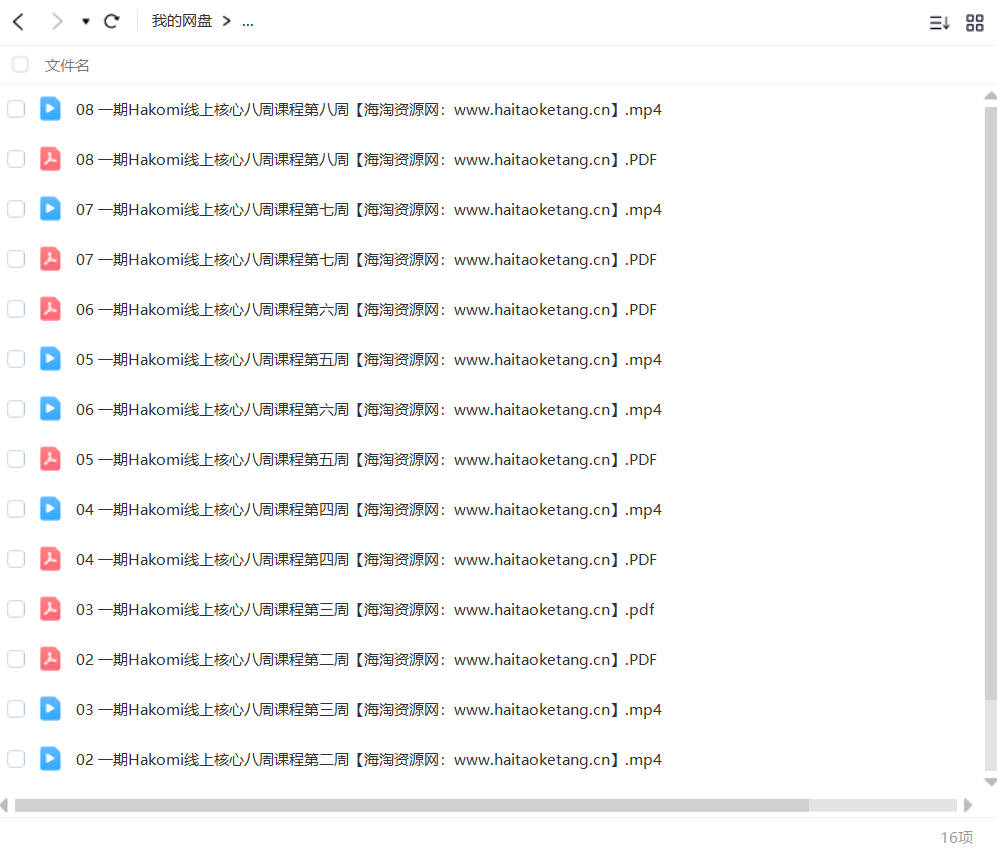Check the box for 04 第四周 .PDF

(16, 559)
